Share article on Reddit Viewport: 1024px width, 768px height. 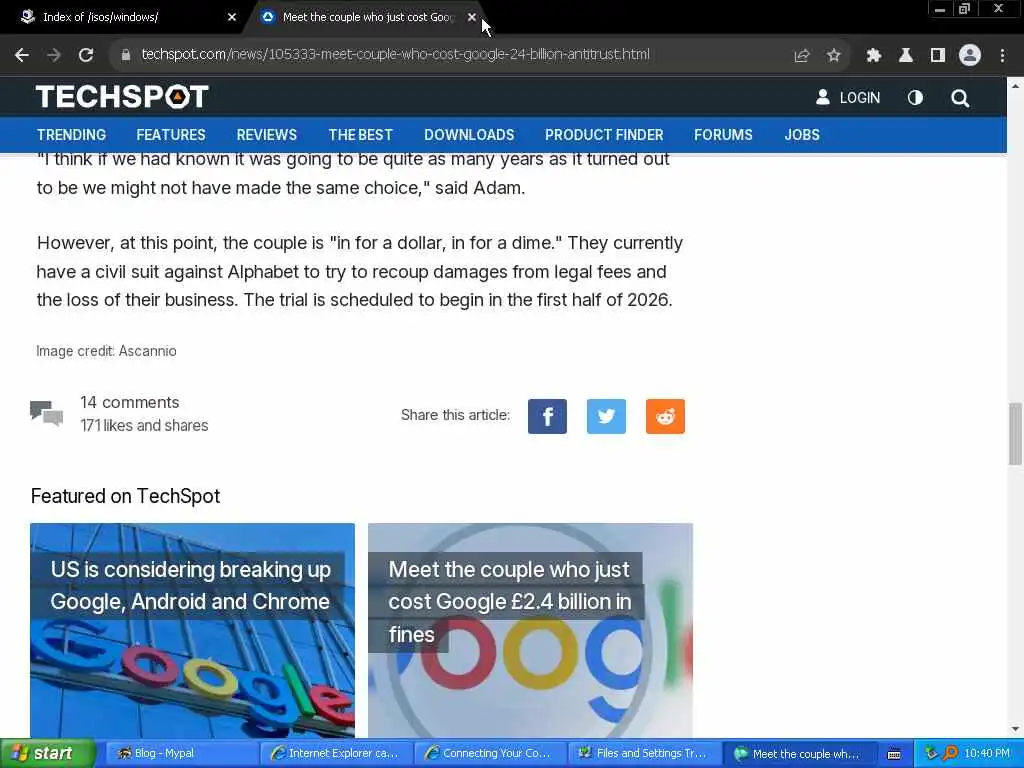click(x=665, y=416)
